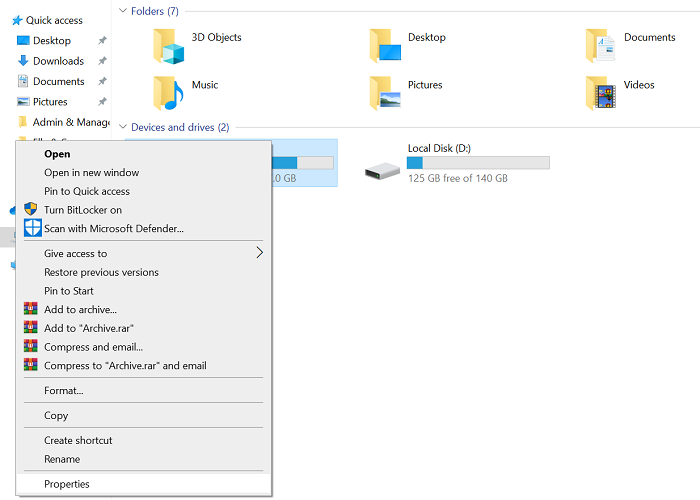Click the Videos folder name
Viewport: 700px width, 500px height.
coord(639,85)
